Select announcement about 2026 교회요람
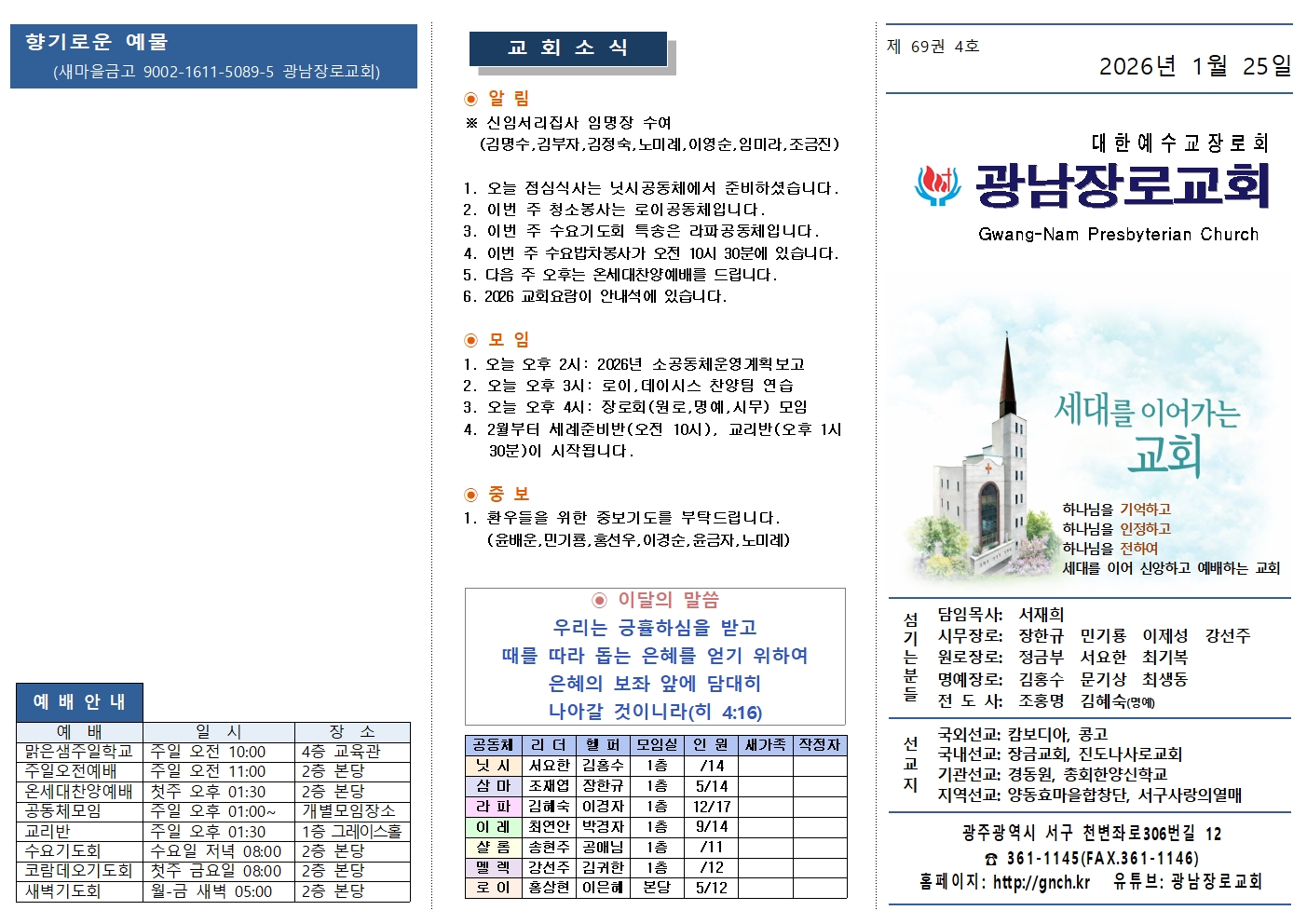 594,297
